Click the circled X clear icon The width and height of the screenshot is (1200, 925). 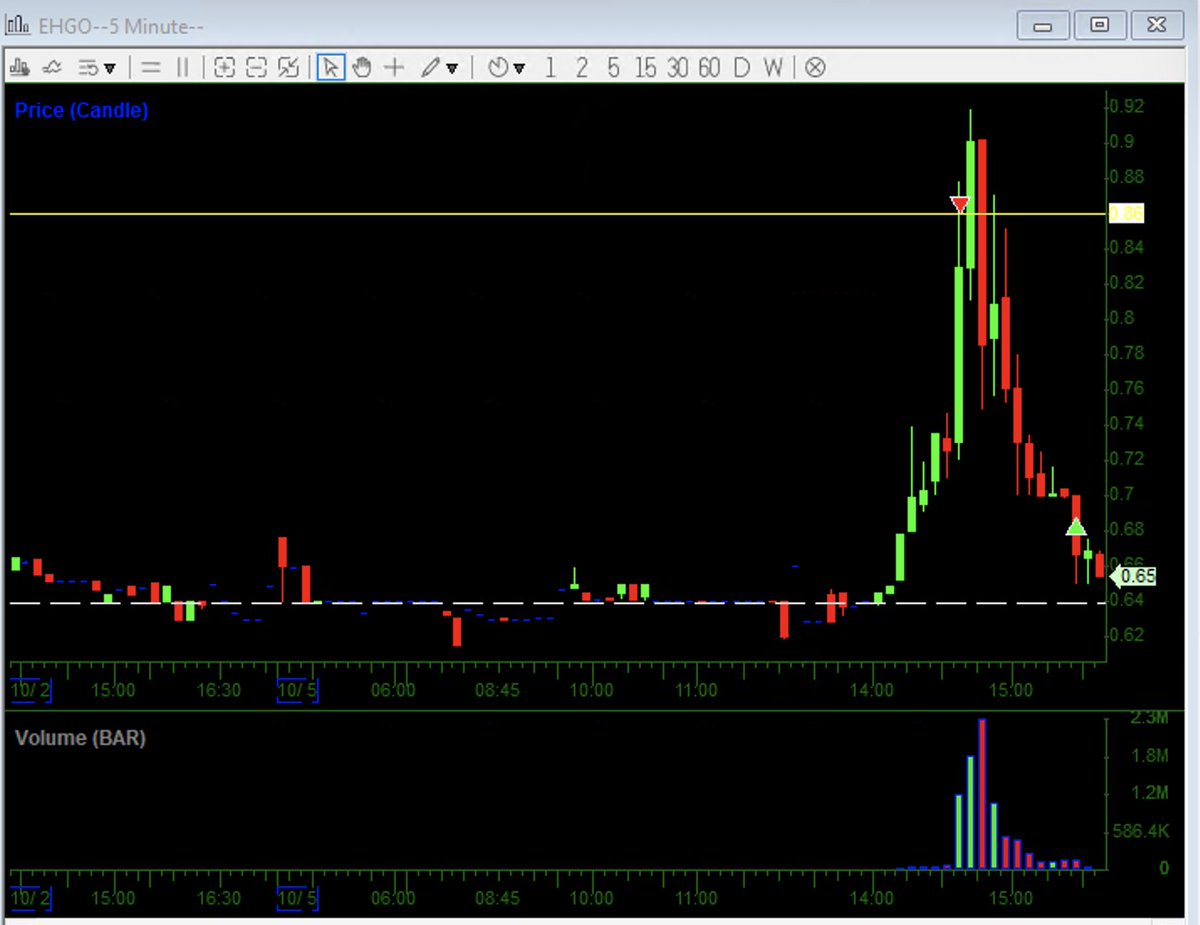tap(816, 68)
